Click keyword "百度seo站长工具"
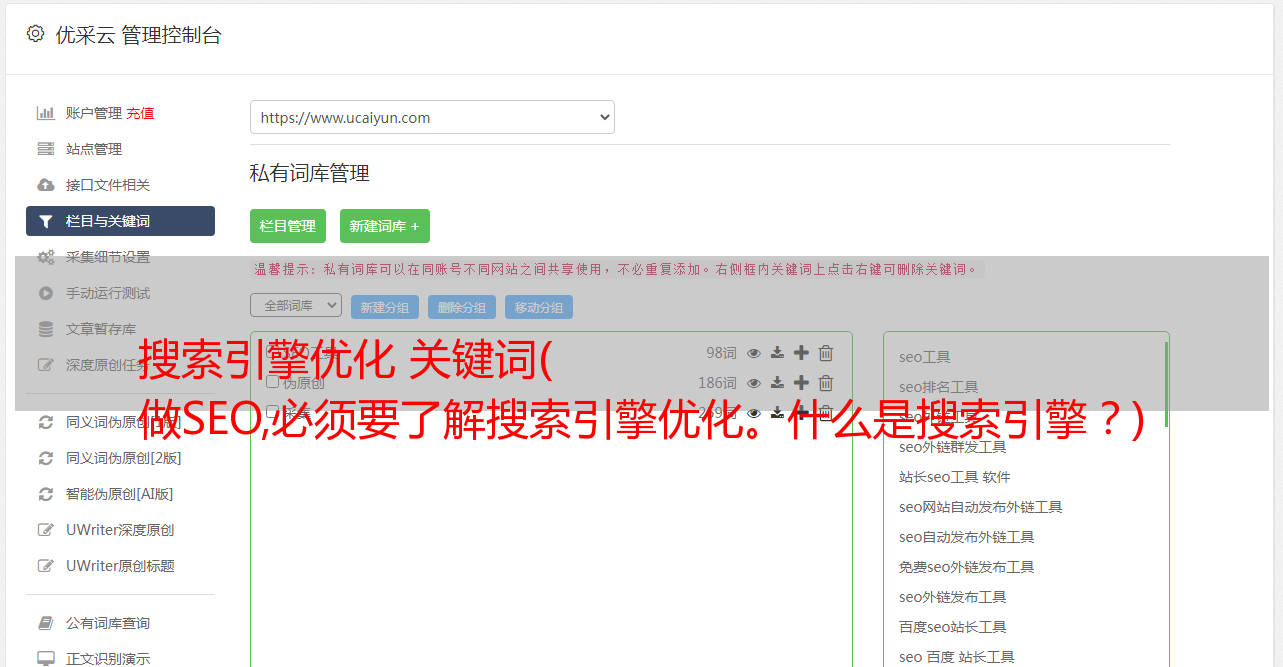The width and height of the screenshot is (1283, 667). [953, 627]
